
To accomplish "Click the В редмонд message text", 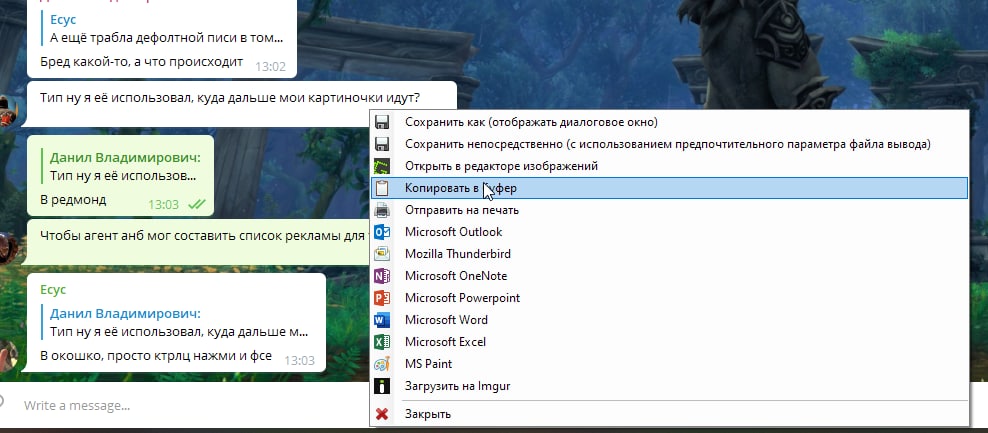I will click(x=73, y=200).
